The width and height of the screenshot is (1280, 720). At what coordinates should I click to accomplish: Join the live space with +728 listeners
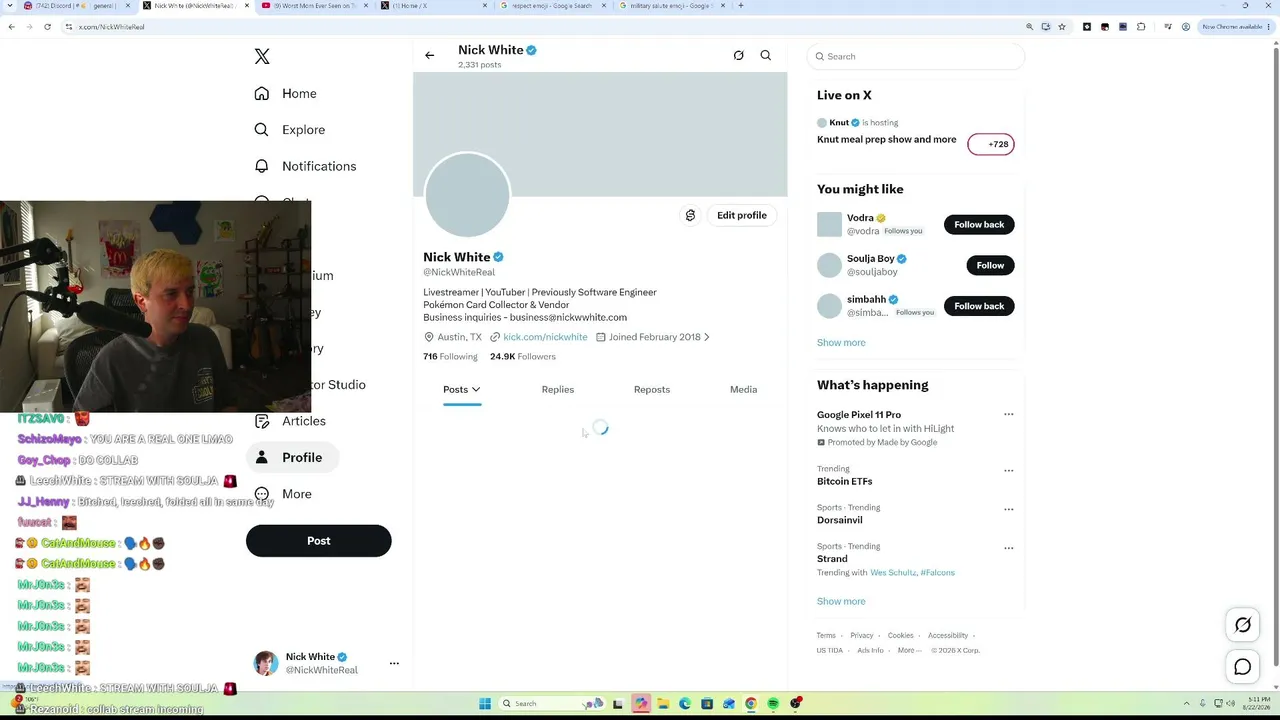[x=991, y=144]
